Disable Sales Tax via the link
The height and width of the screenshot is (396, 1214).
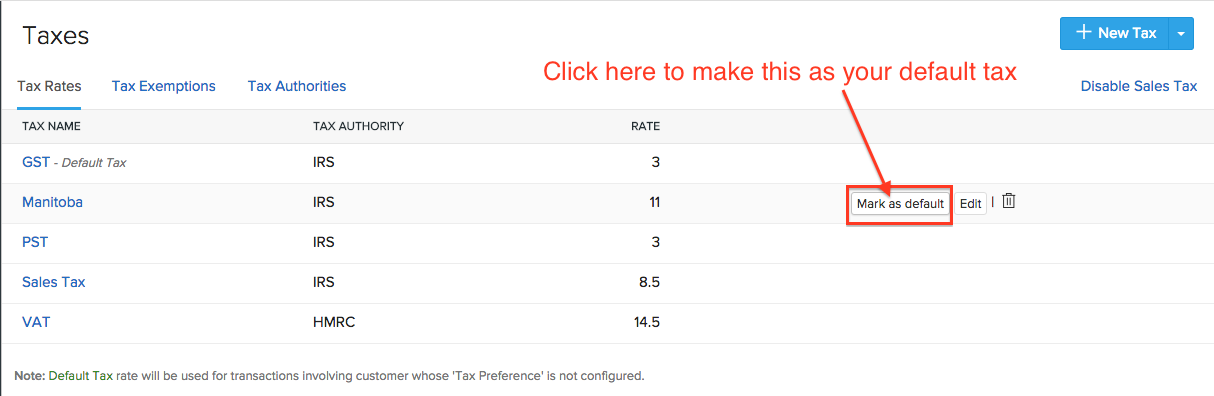point(1139,86)
